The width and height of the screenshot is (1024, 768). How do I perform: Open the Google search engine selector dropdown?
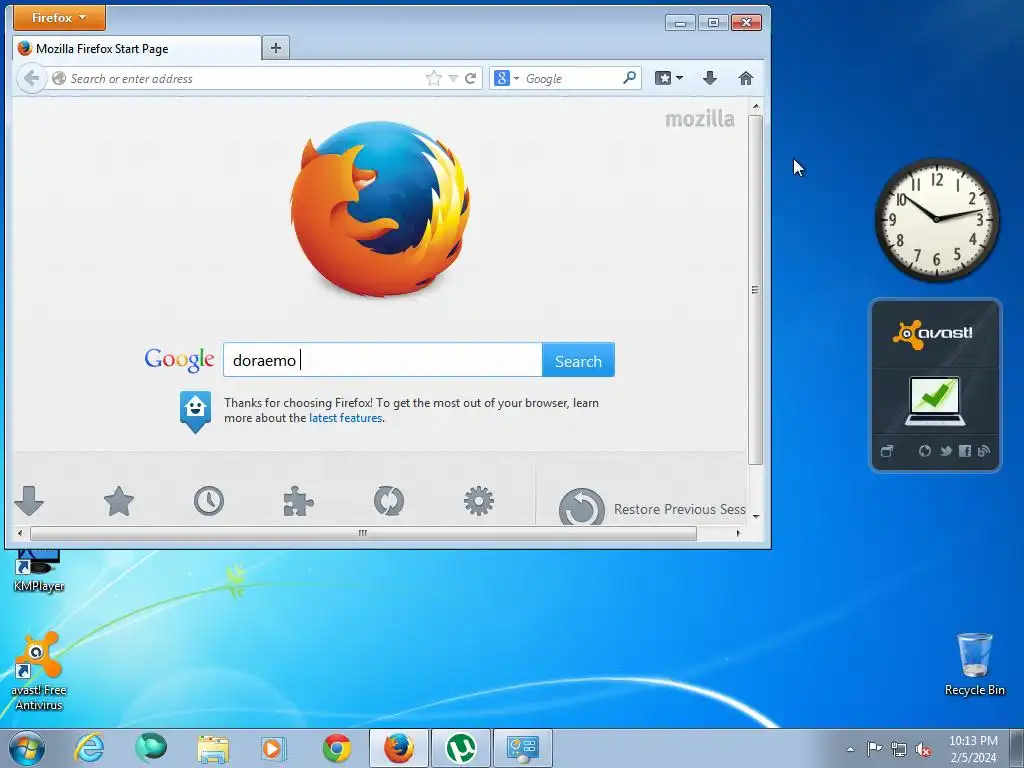(x=506, y=78)
